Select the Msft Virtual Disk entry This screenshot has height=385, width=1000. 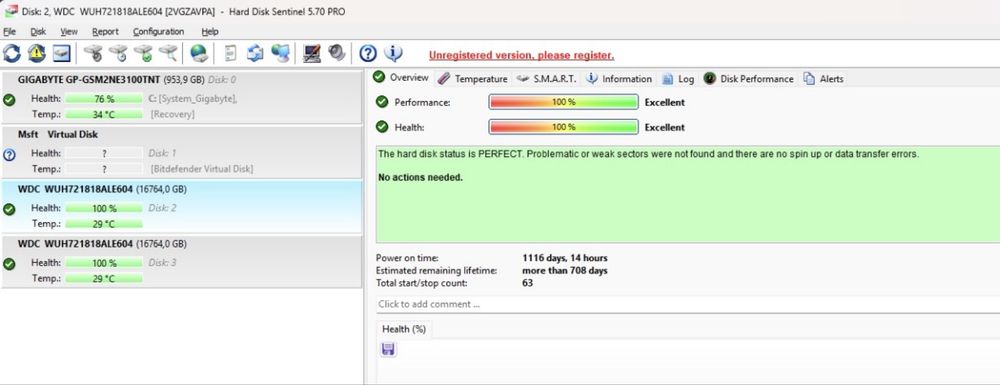click(x=182, y=152)
